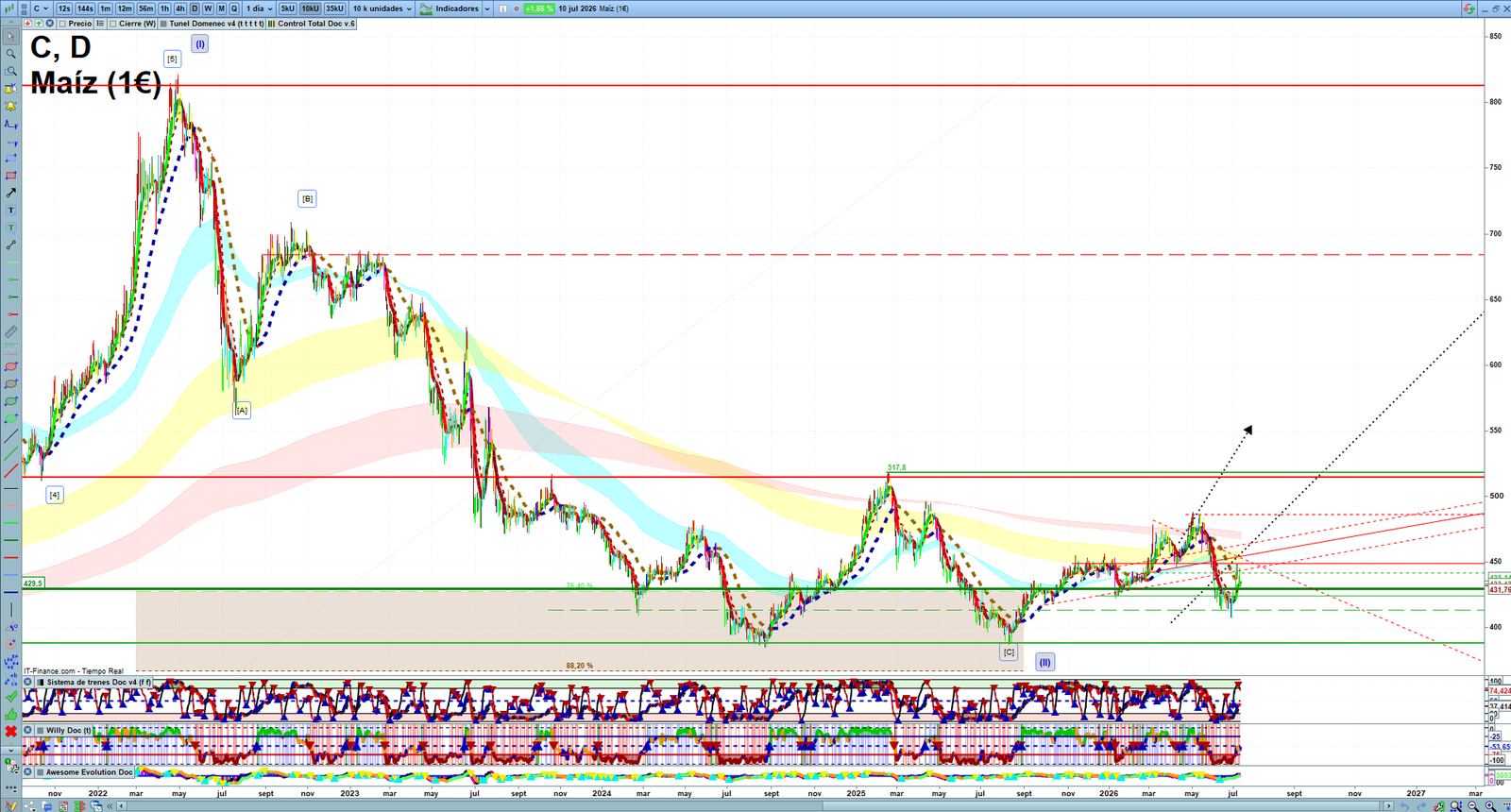The width and height of the screenshot is (1511, 812).
Task: Click the (II) wave label on chart
Action: 1044,662
